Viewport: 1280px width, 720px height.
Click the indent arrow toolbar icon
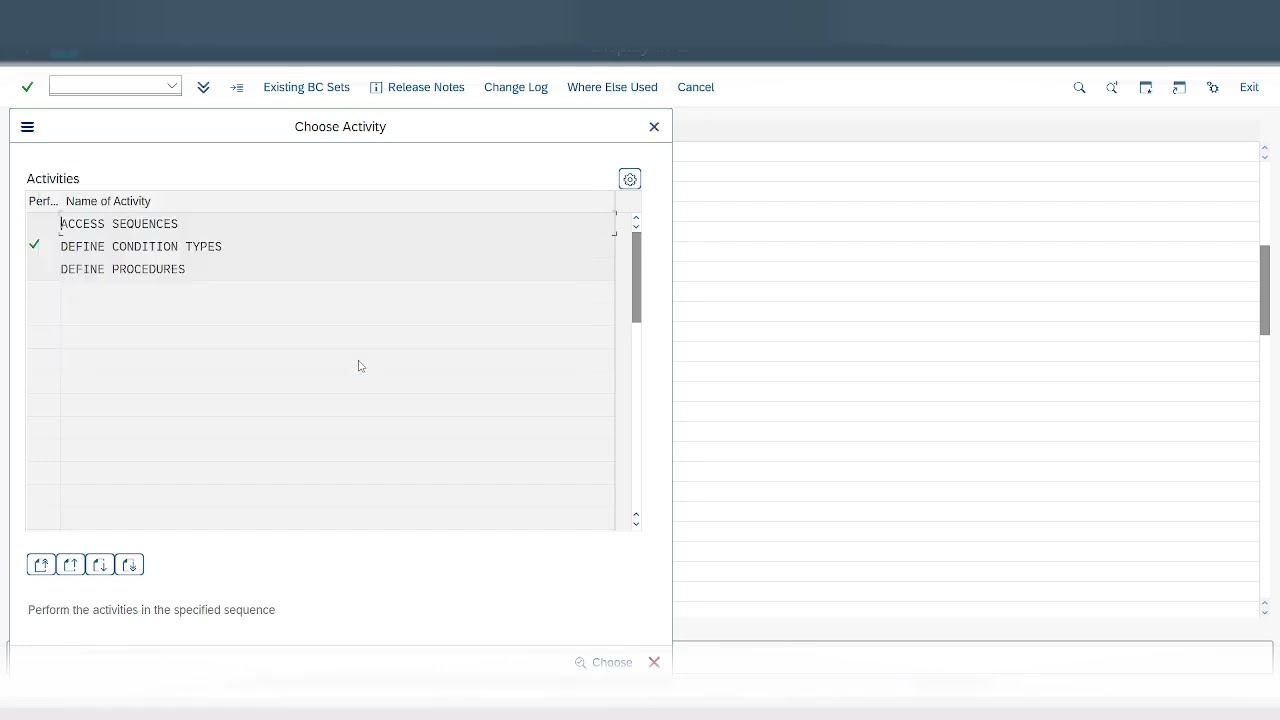pos(237,87)
